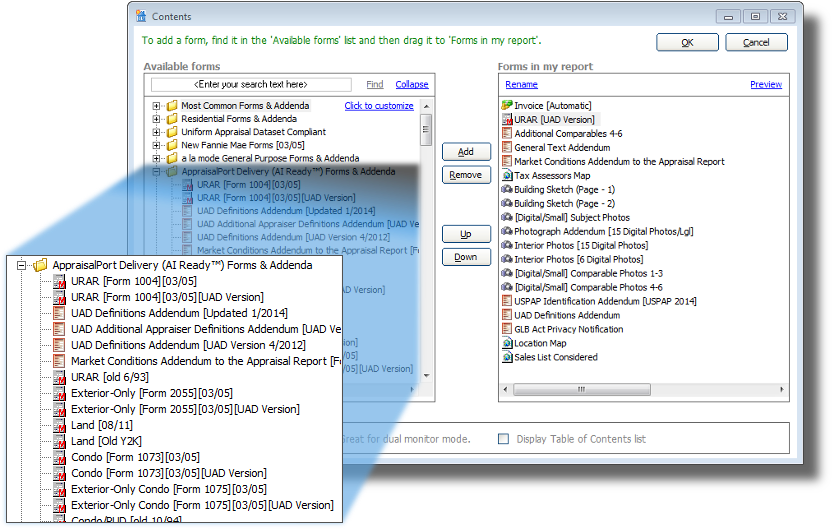Move form Down in report
This screenshot has width=832, height=529.
466,257
